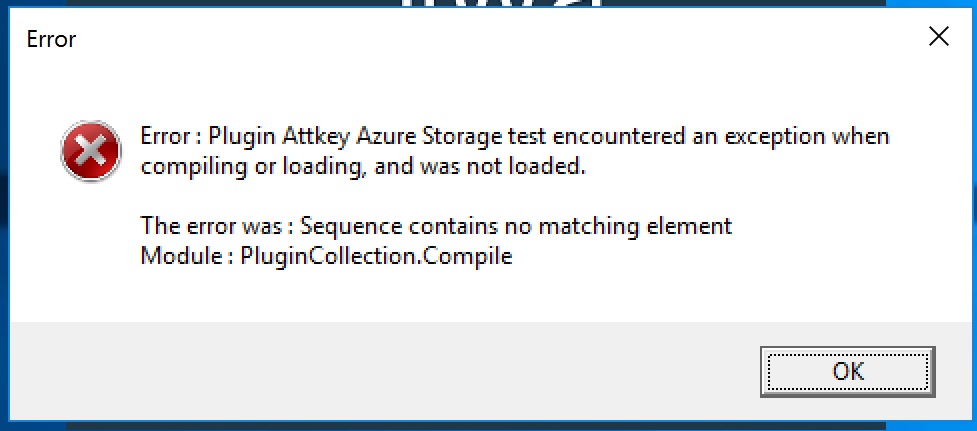Click the red error cross icon
The height and width of the screenshot is (431, 977).
(x=90, y=152)
